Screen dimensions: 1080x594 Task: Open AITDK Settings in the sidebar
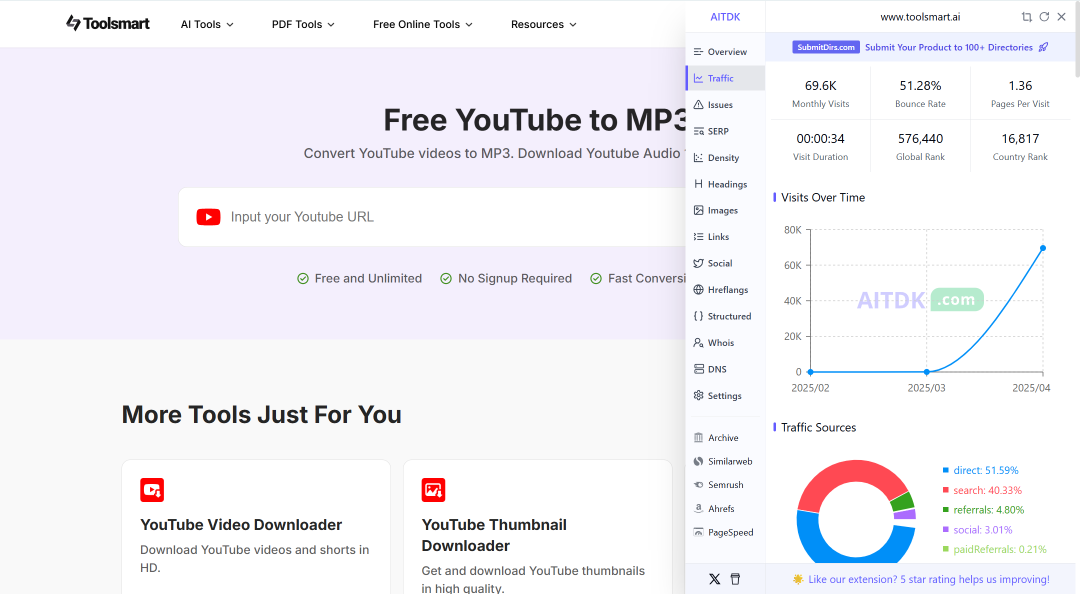(x=725, y=396)
